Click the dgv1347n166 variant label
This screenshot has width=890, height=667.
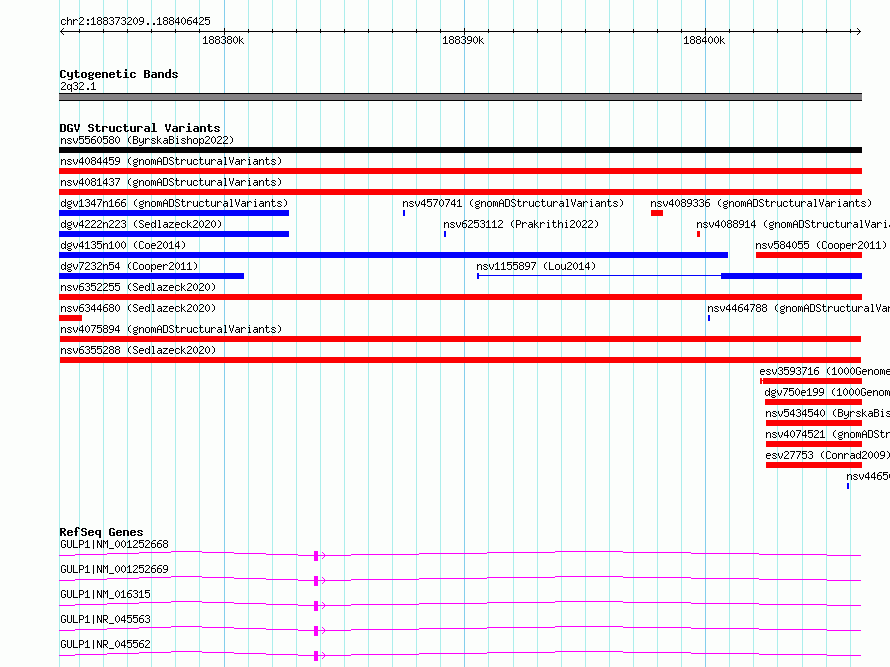(x=174, y=203)
